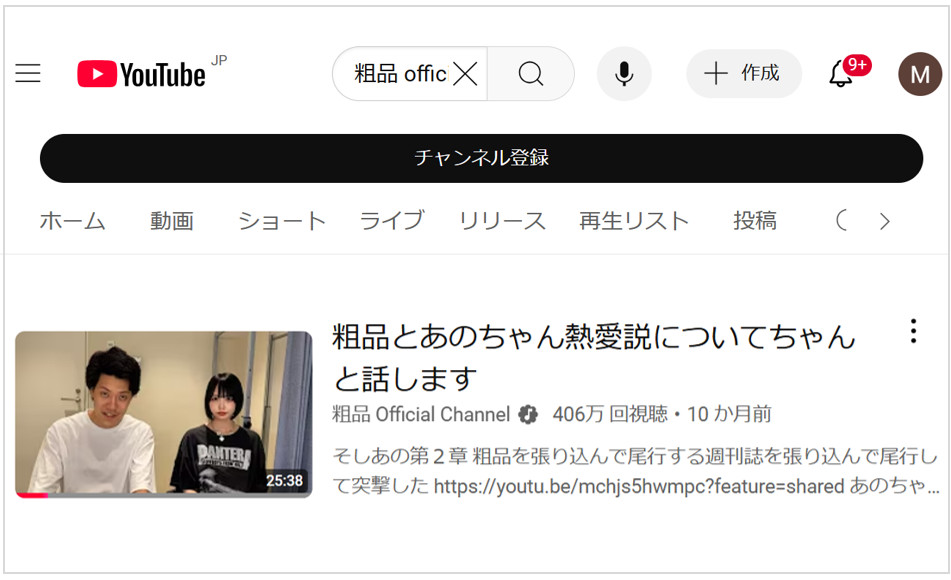Click in the search field containing 粗品
Viewport: 951px width, 580px height.
point(400,74)
